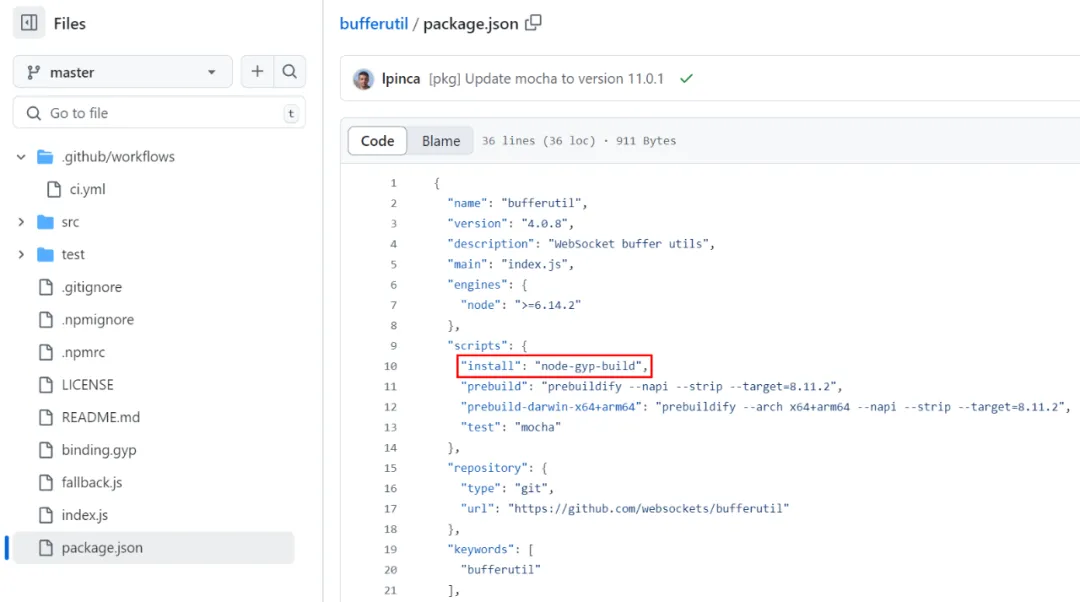Click the repository url github.com/websockets/bufferutil text

pos(648,508)
